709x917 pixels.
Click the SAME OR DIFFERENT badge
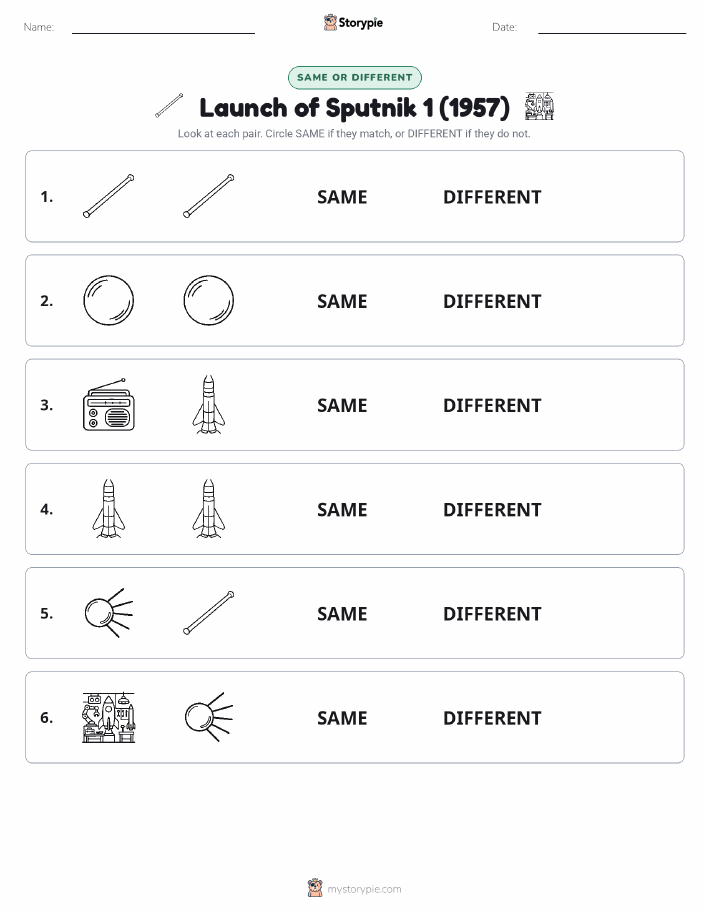coord(354,77)
